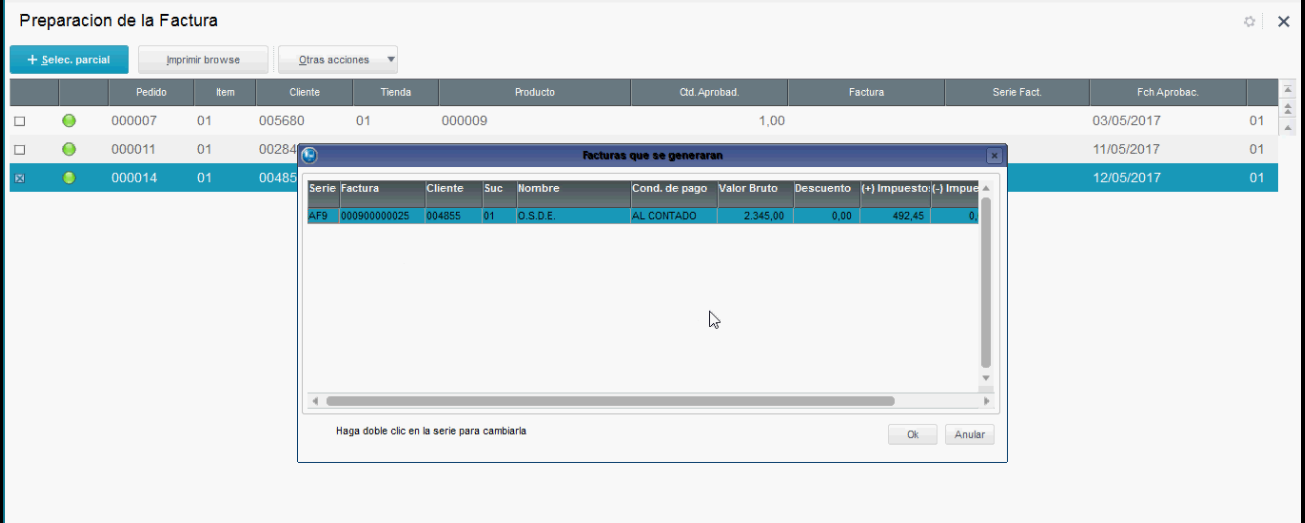Click the Fch Aprobac. column header
This screenshot has height=523, width=1305.
pos(1168,92)
